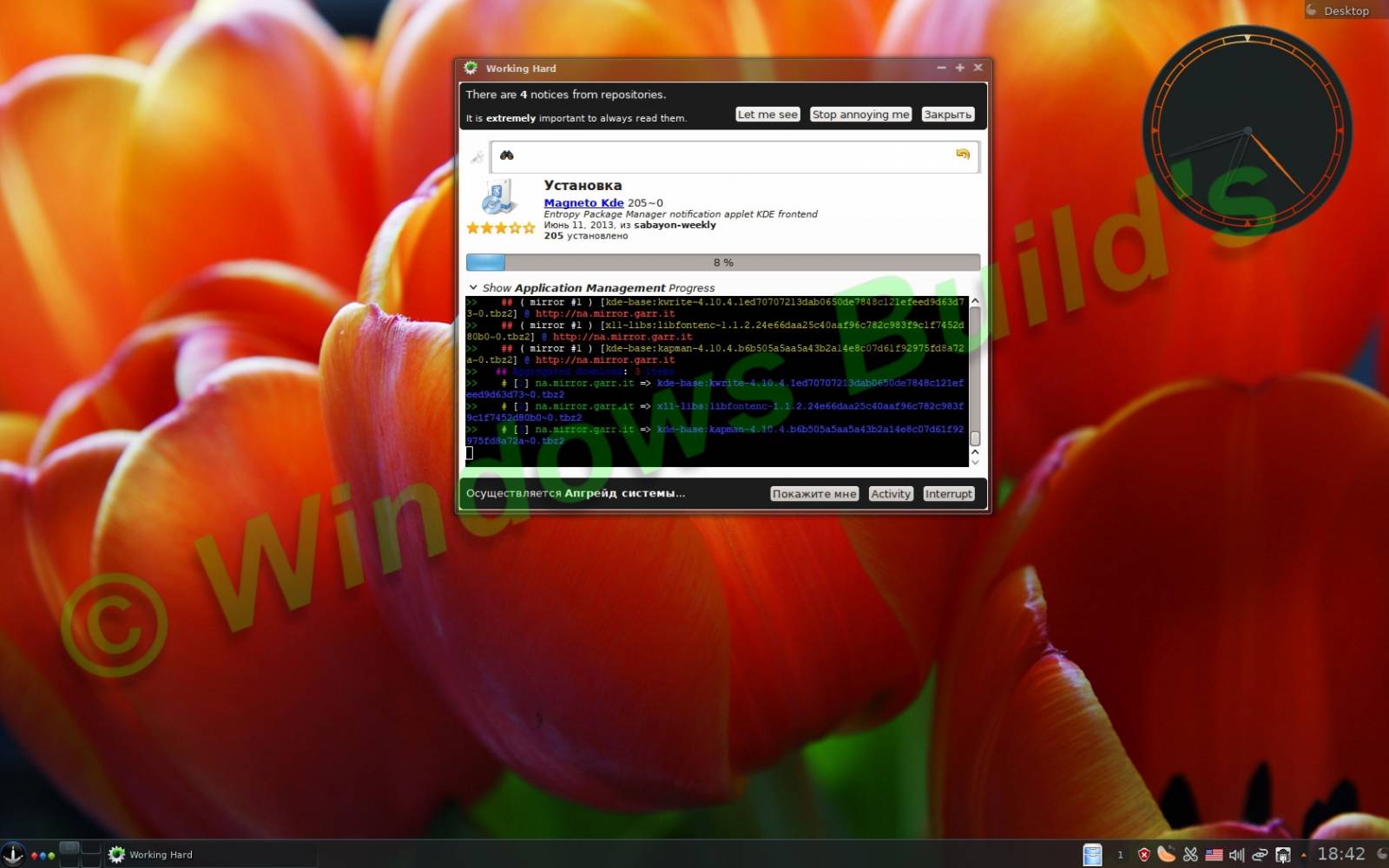1389x868 pixels.
Task: Click the analog clock widget
Action: [x=1247, y=130]
